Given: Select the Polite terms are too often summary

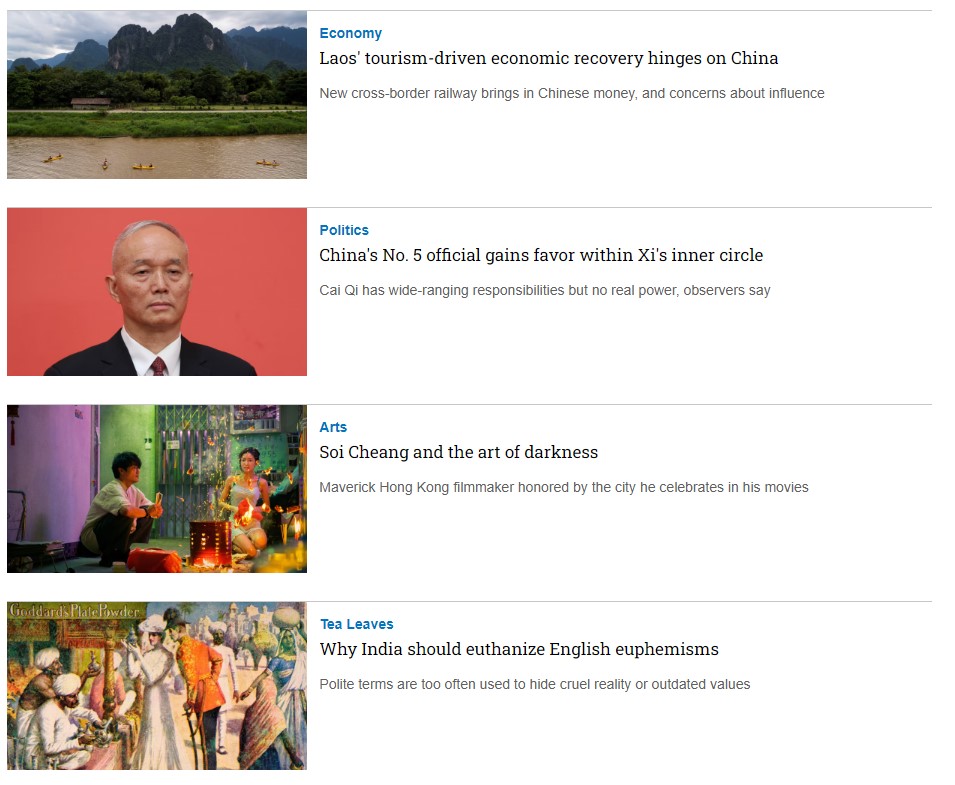Looking at the screenshot, I should [534, 685].
